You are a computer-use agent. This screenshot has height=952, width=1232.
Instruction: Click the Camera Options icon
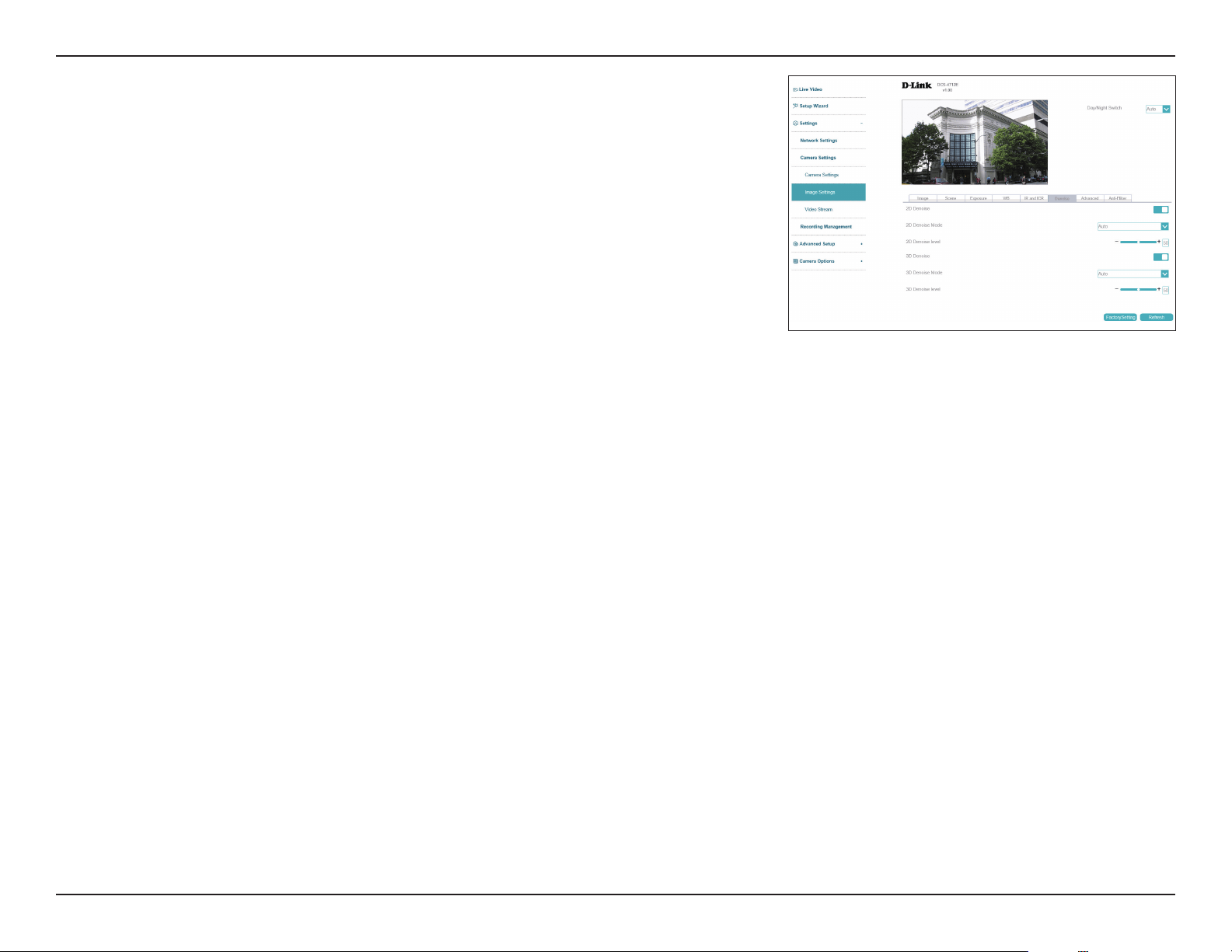click(x=795, y=261)
